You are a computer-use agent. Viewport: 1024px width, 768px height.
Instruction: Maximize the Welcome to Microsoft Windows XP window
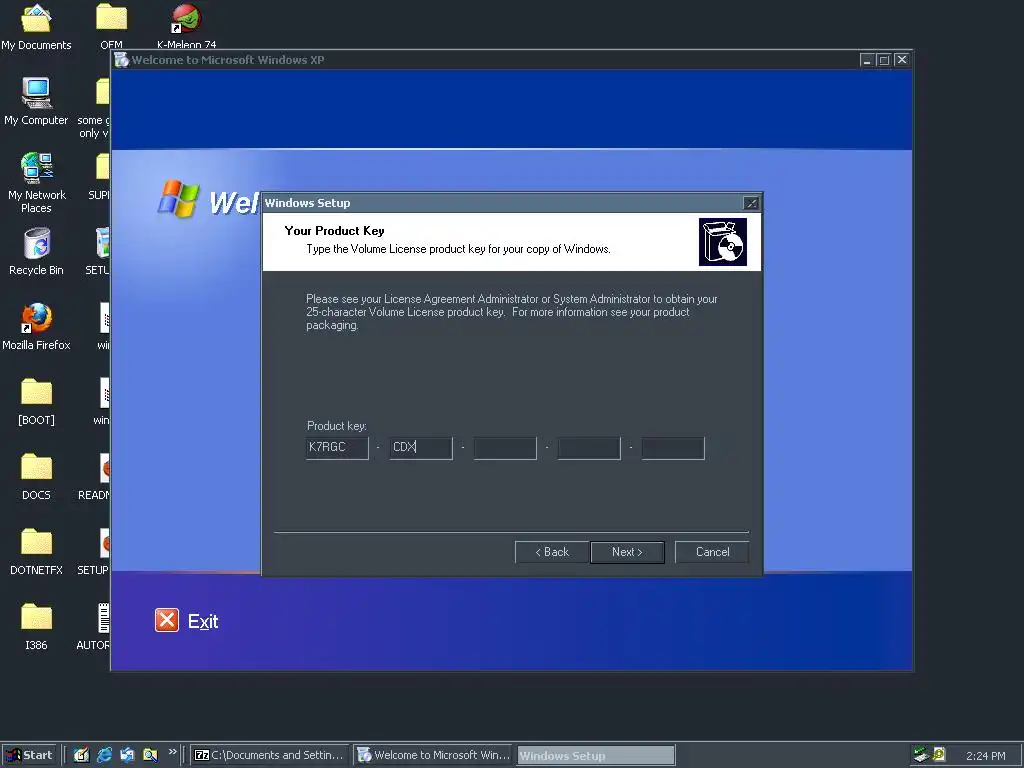884,60
